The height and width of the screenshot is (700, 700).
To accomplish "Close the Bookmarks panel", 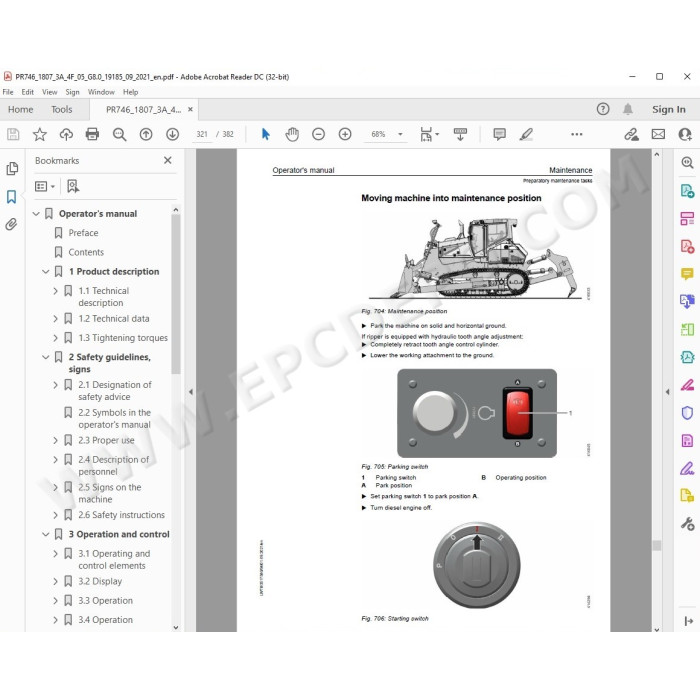I will tap(168, 160).
